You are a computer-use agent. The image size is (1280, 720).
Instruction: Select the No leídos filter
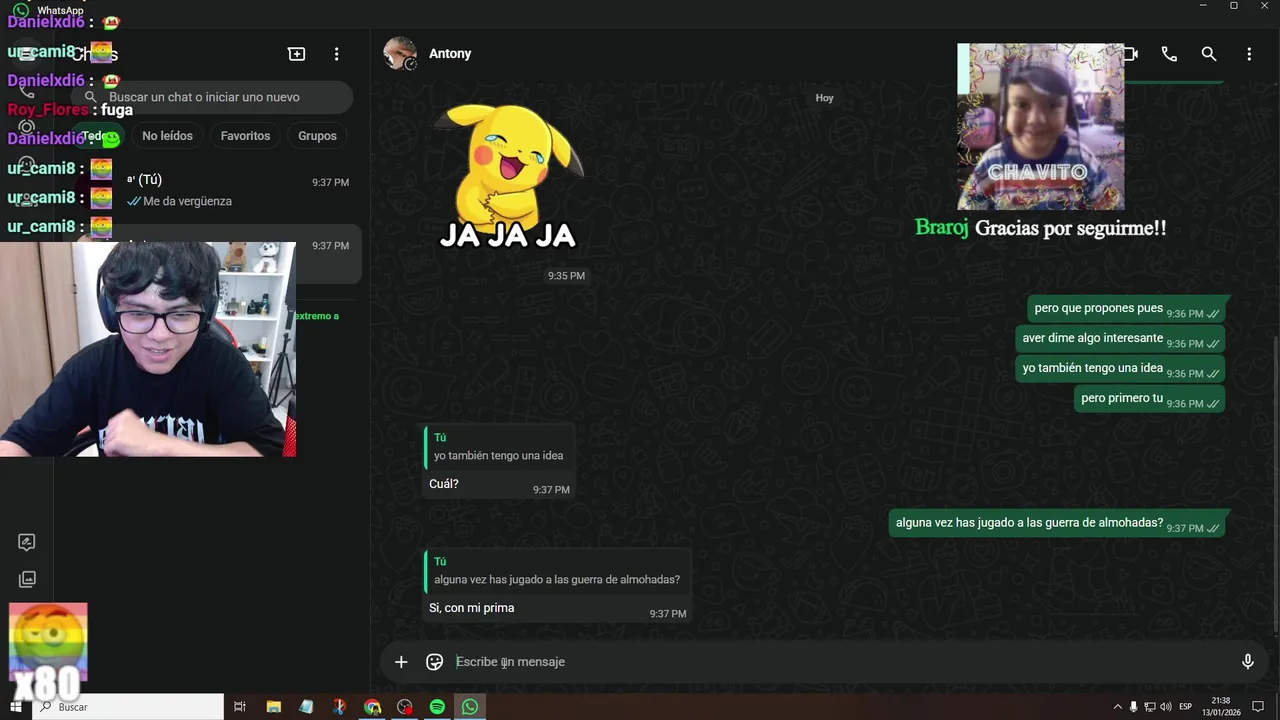click(167, 136)
